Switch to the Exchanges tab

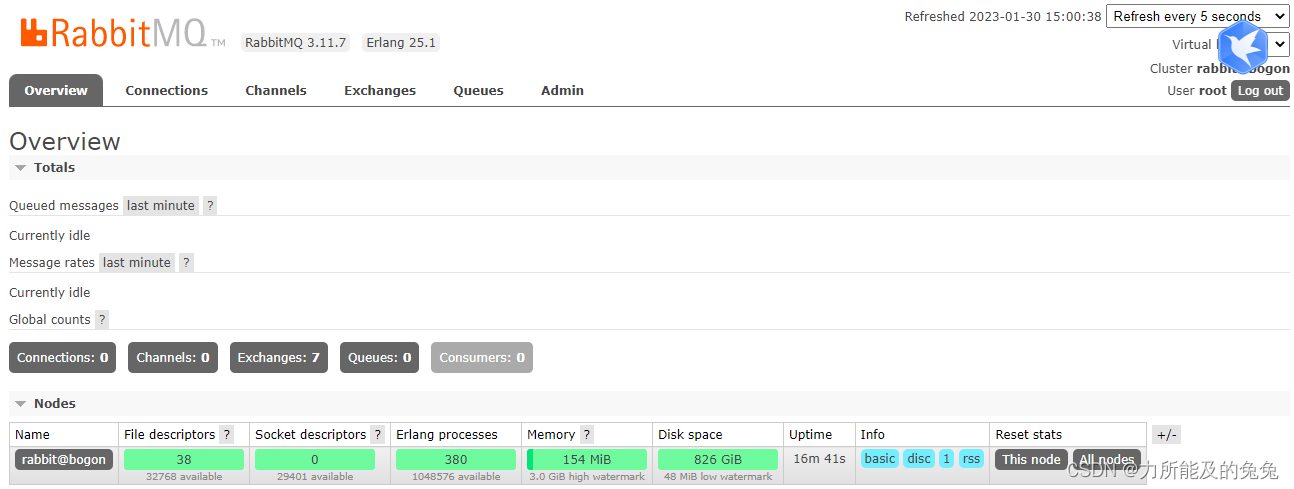pyautogui.click(x=380, y=90)
